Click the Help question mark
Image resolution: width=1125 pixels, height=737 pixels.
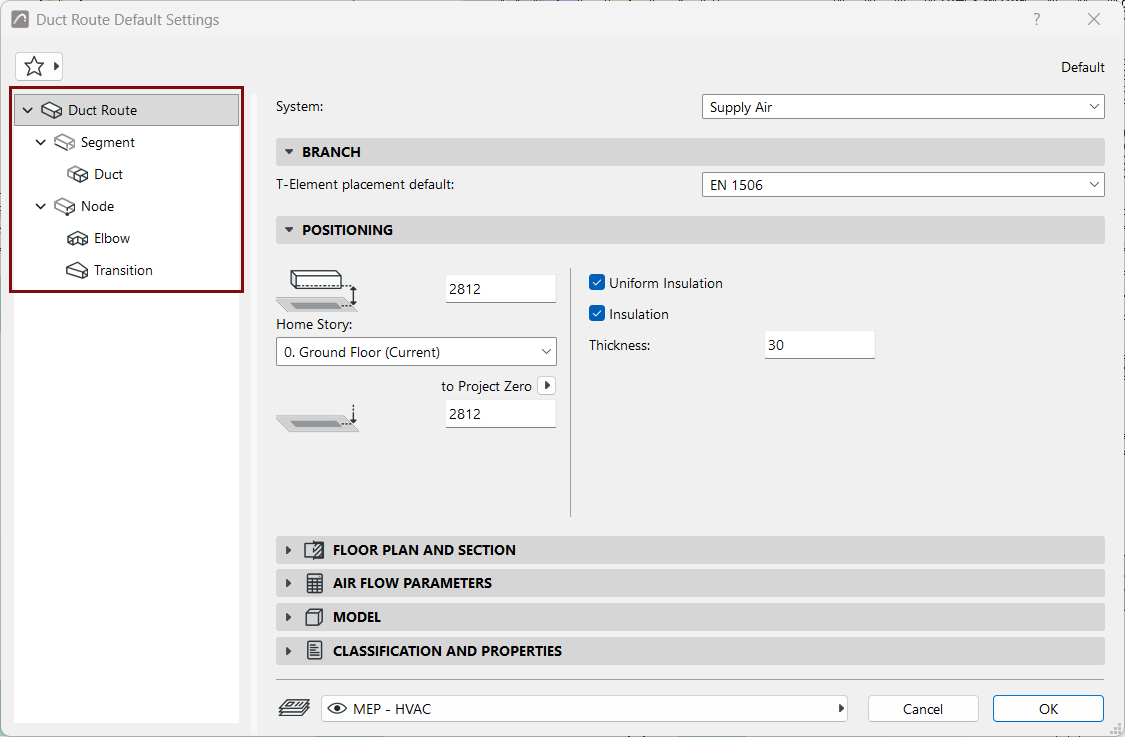click(x=1037, y=19)
